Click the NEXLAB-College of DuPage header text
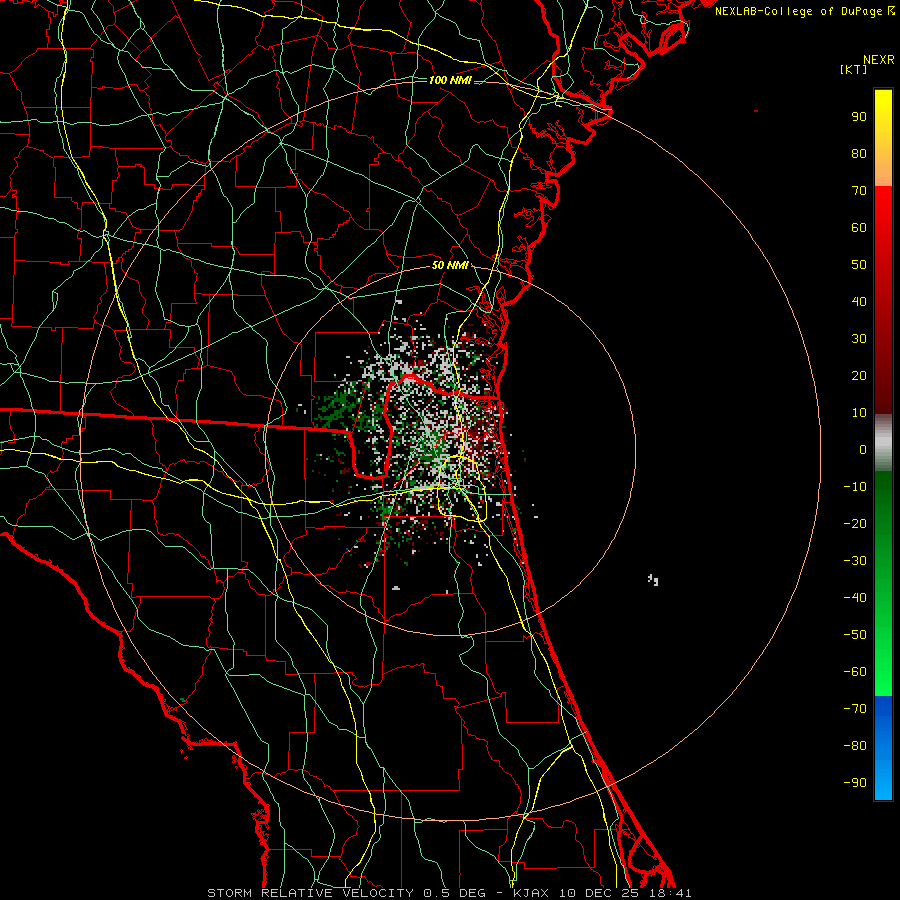 (798, 11)
